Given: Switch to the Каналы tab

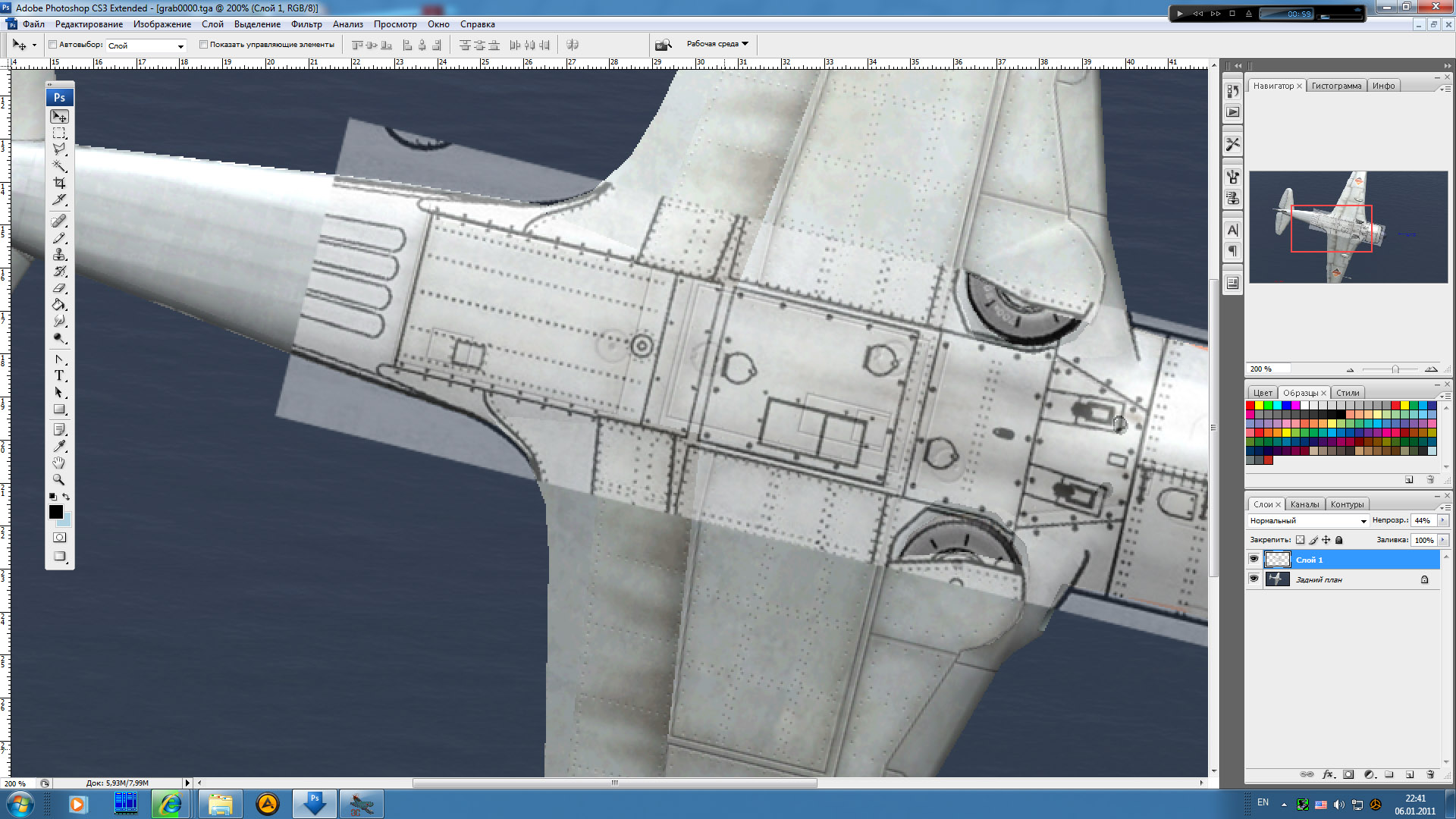Looking at the screenshot, I should tap(1304, 504).
